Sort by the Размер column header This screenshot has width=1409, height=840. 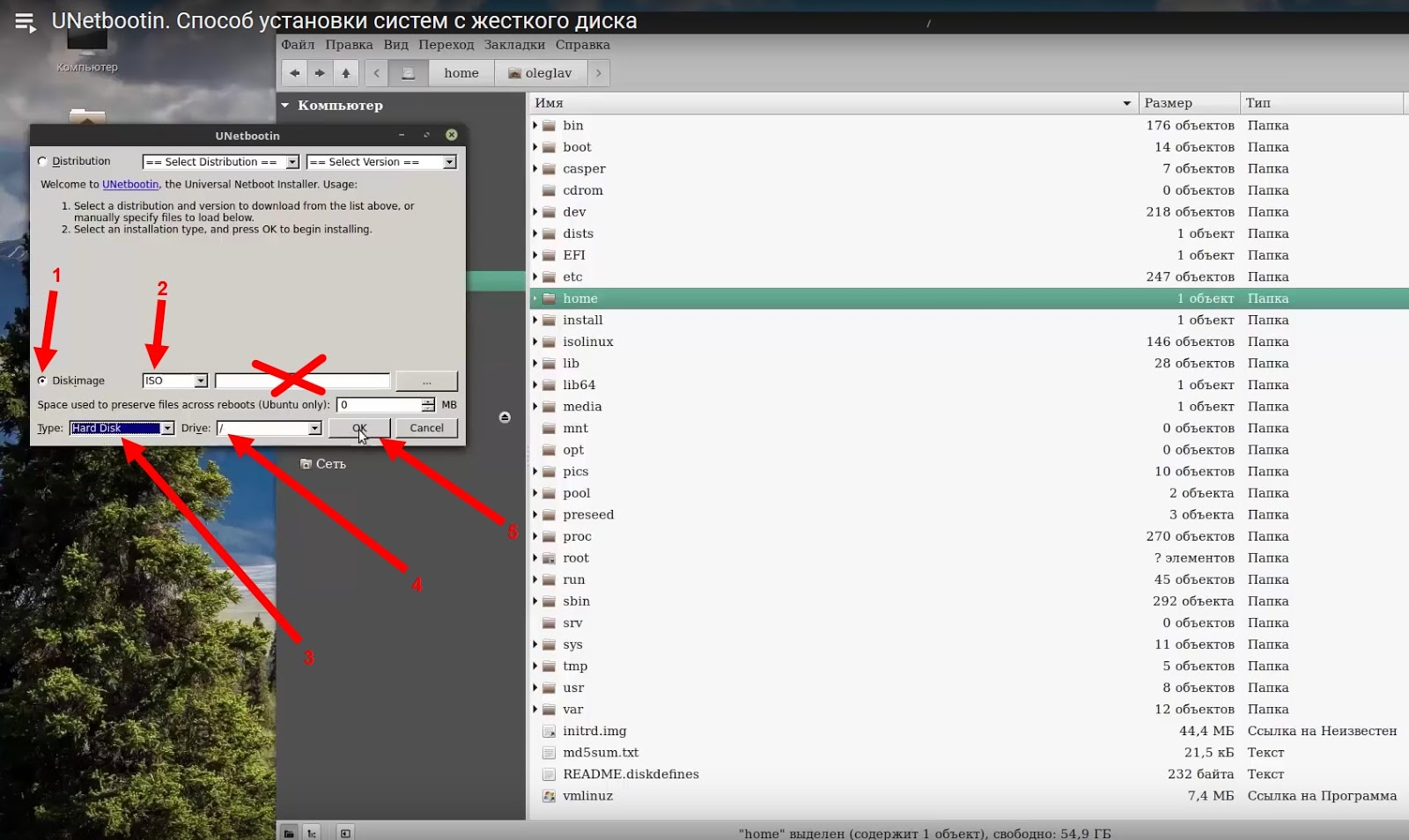click(1189, 103)
